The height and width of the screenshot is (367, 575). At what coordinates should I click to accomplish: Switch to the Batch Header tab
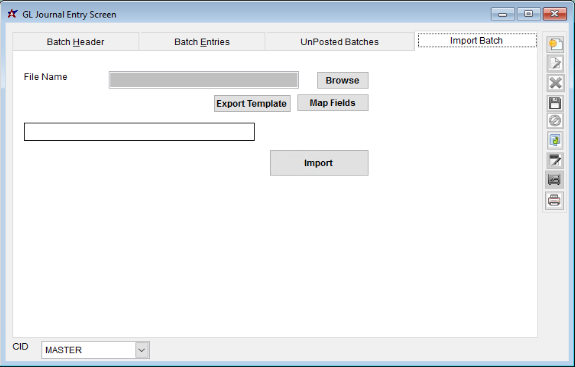coord(76,42)
